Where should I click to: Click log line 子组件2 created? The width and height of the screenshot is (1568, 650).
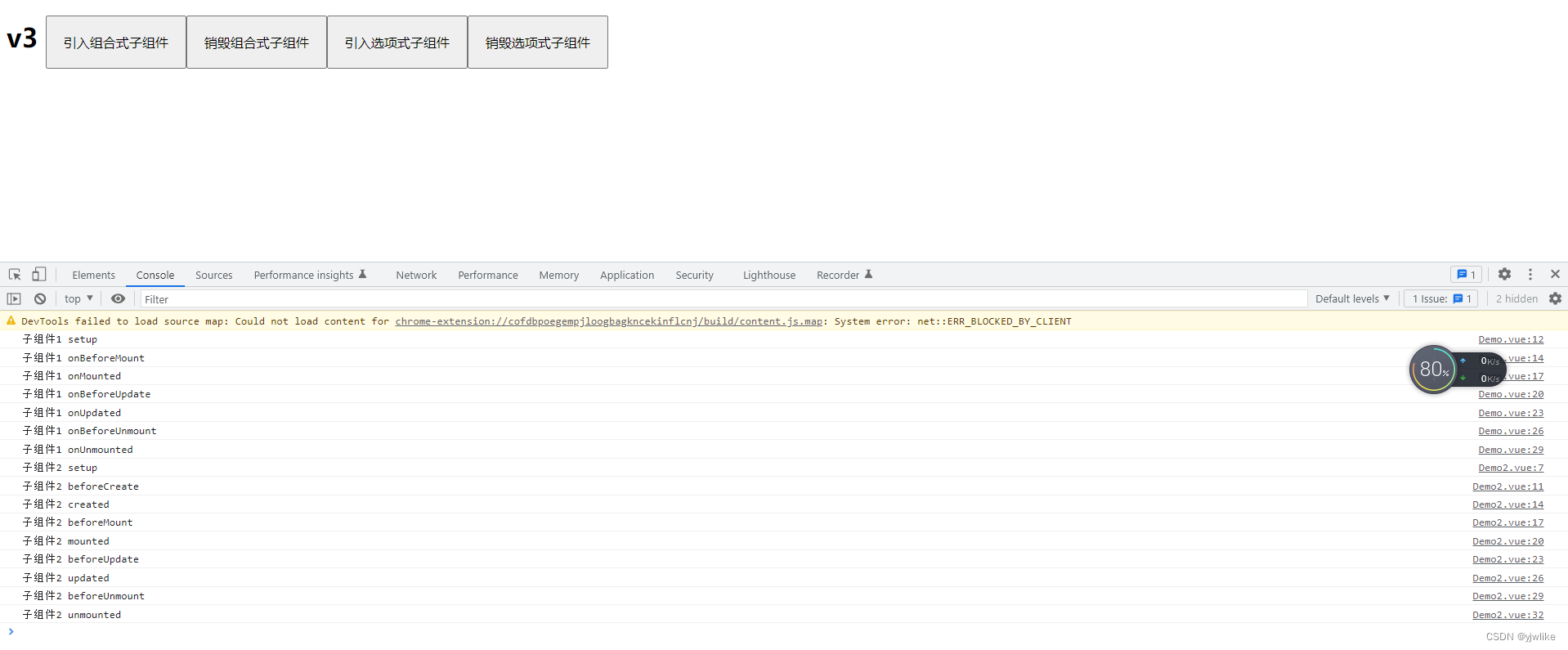[x=65, y=504]
